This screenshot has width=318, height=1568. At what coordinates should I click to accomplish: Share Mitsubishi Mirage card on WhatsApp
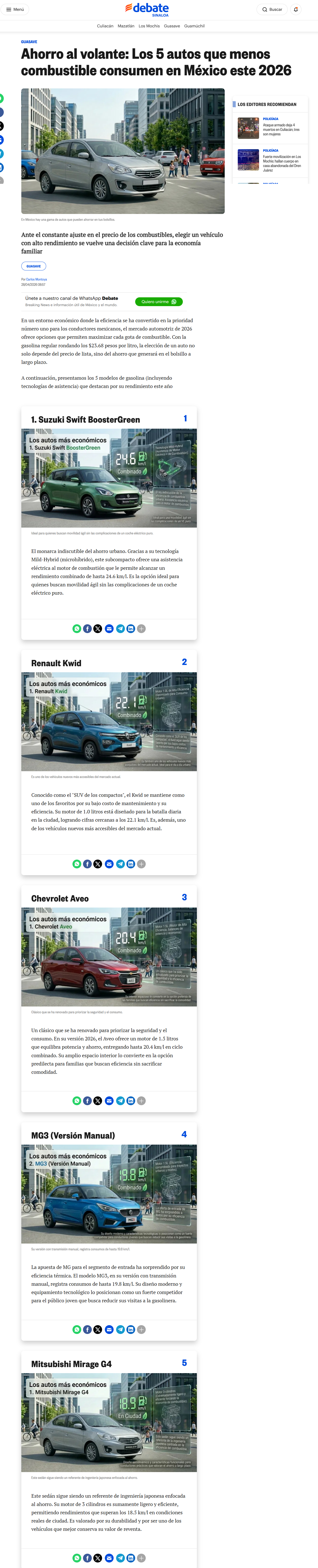click(76, 1558)
